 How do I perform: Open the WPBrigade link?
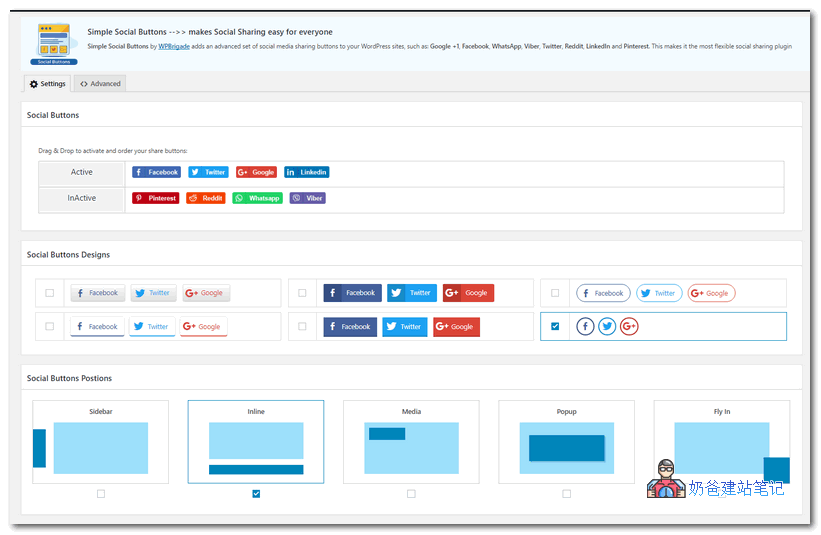click(x=174, y=46)
